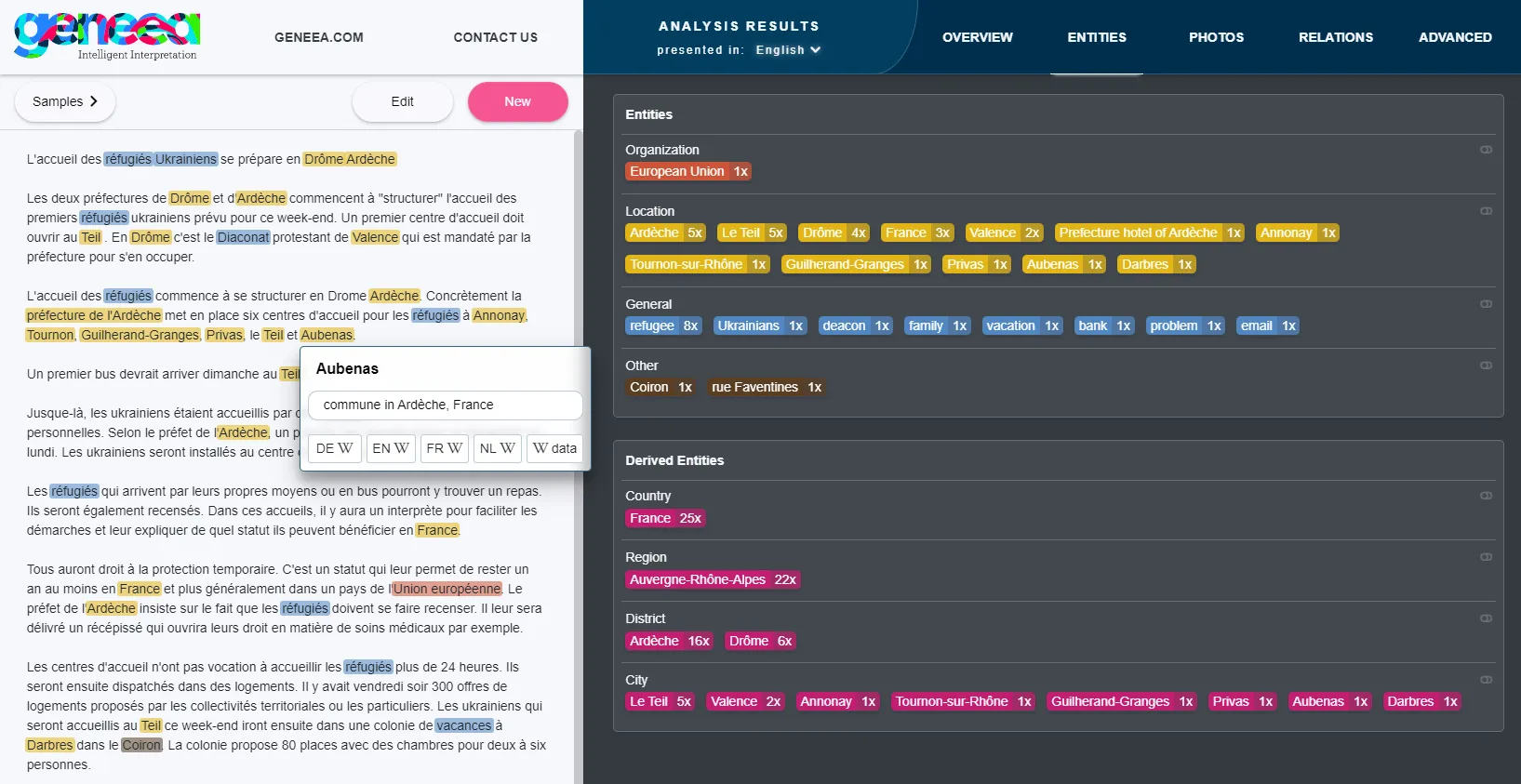Open the German Wikipedia link for Aubenas
This screenshot has width=1521, height=784.
(334, 448)
